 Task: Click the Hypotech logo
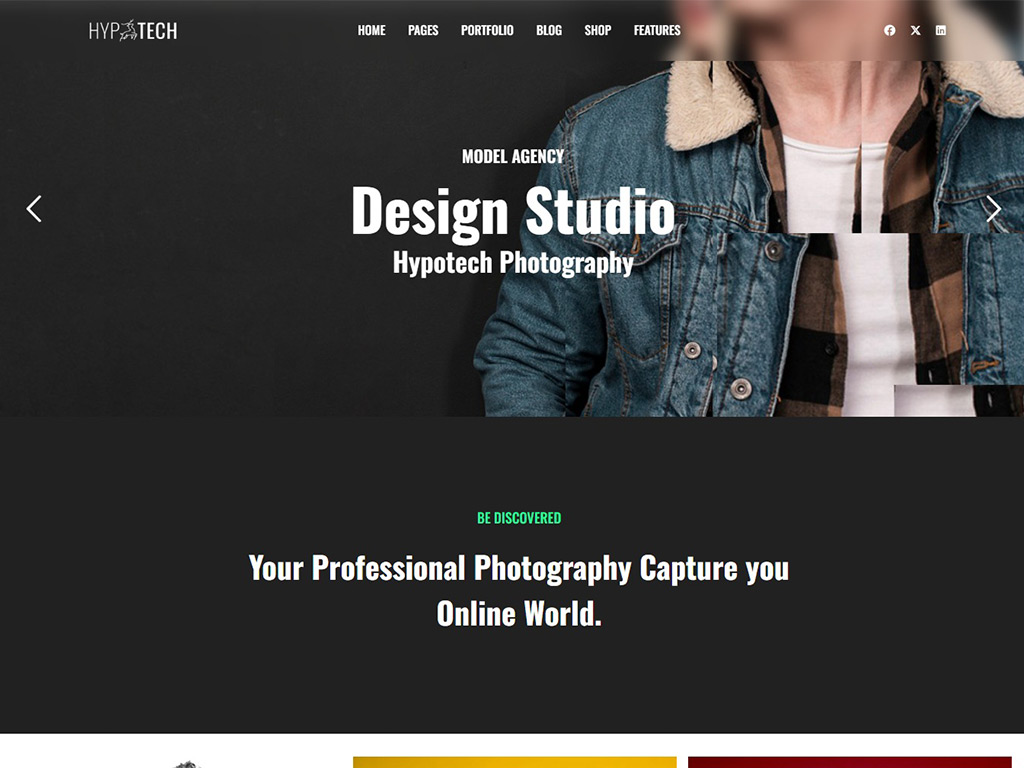coord(133,31)
